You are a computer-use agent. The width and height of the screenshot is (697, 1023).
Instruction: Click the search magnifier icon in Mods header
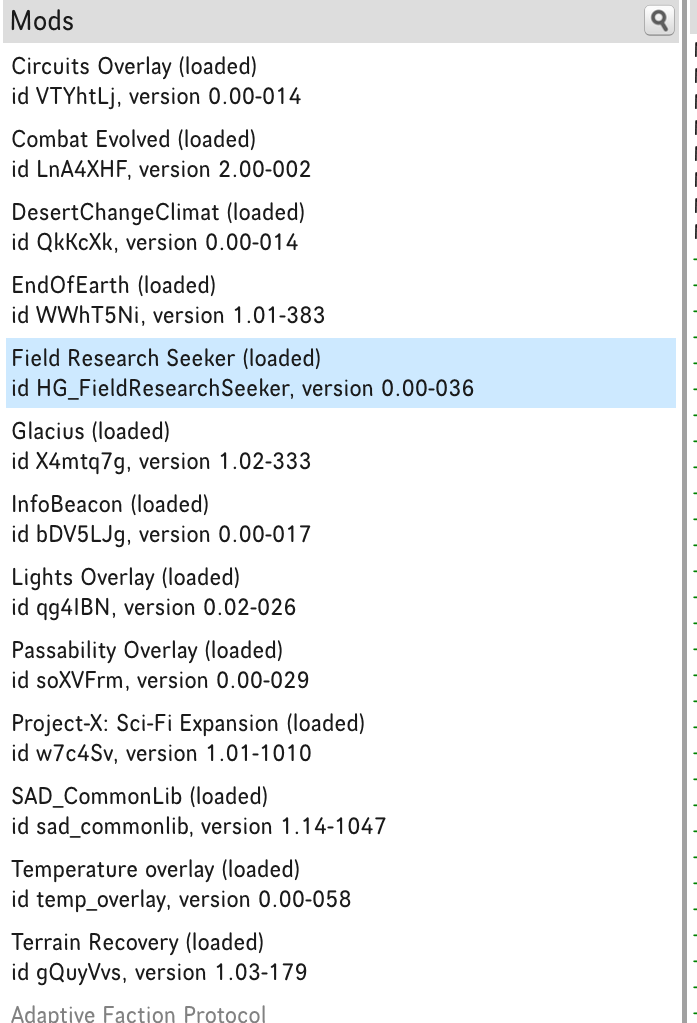tap(660, 20)
